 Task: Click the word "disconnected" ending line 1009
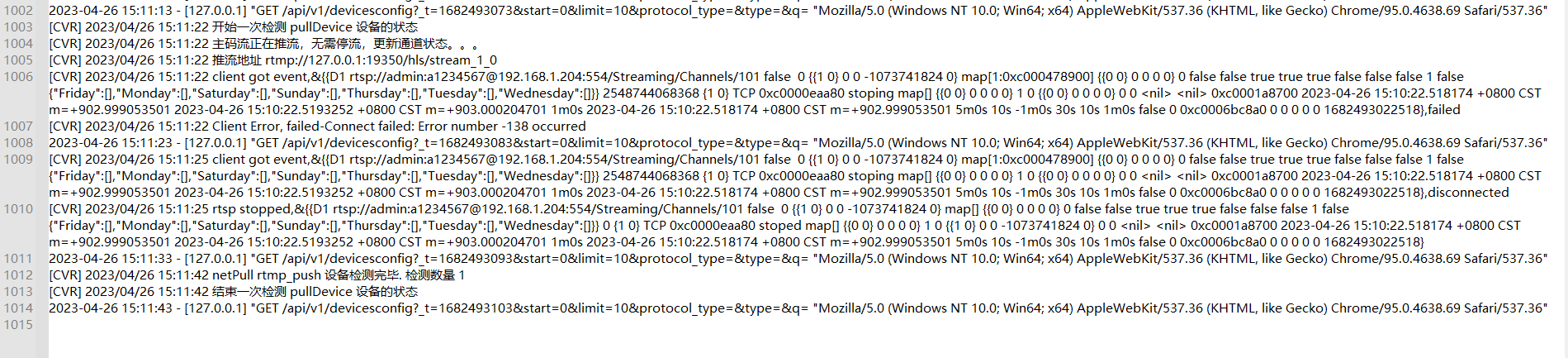1468,193
